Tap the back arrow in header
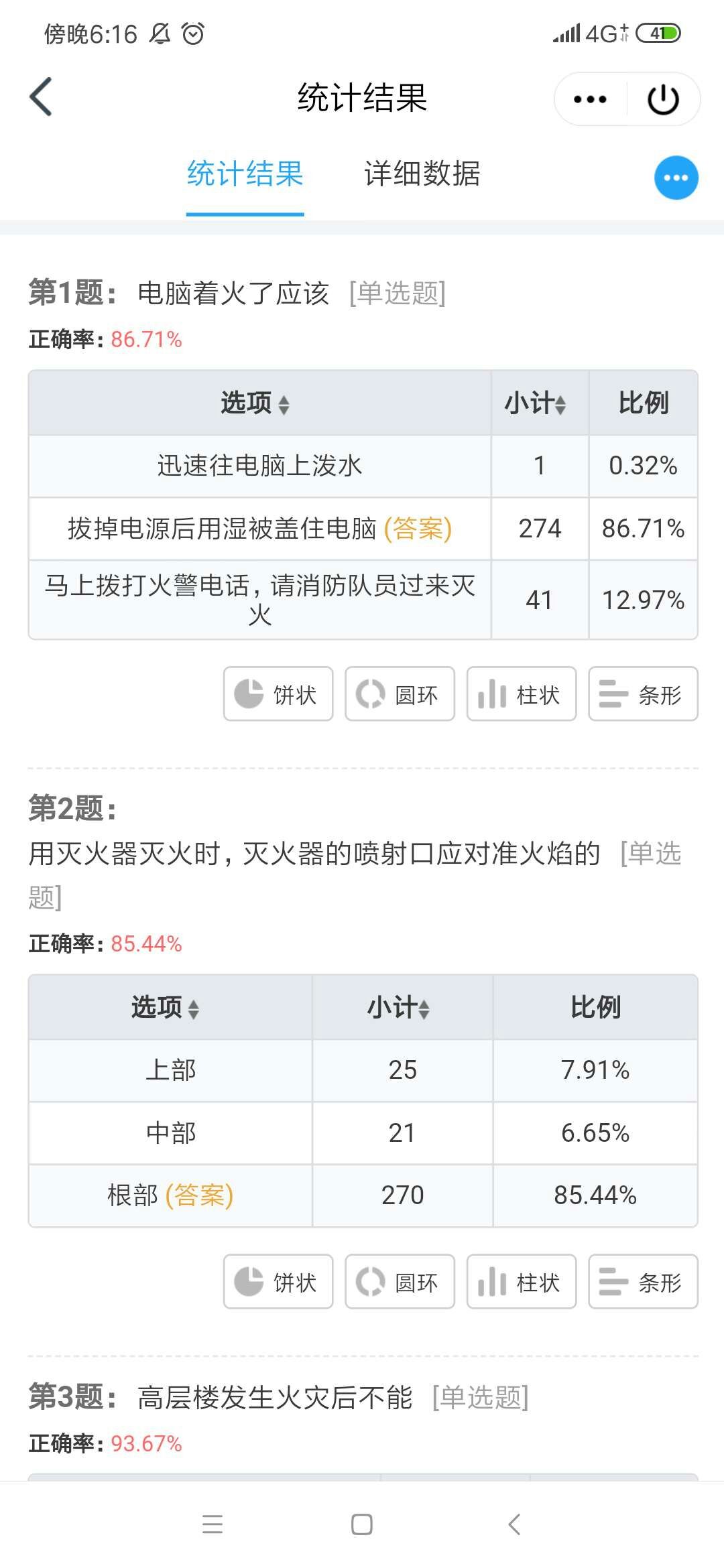The image size is (724, 1568). point(42,97)
